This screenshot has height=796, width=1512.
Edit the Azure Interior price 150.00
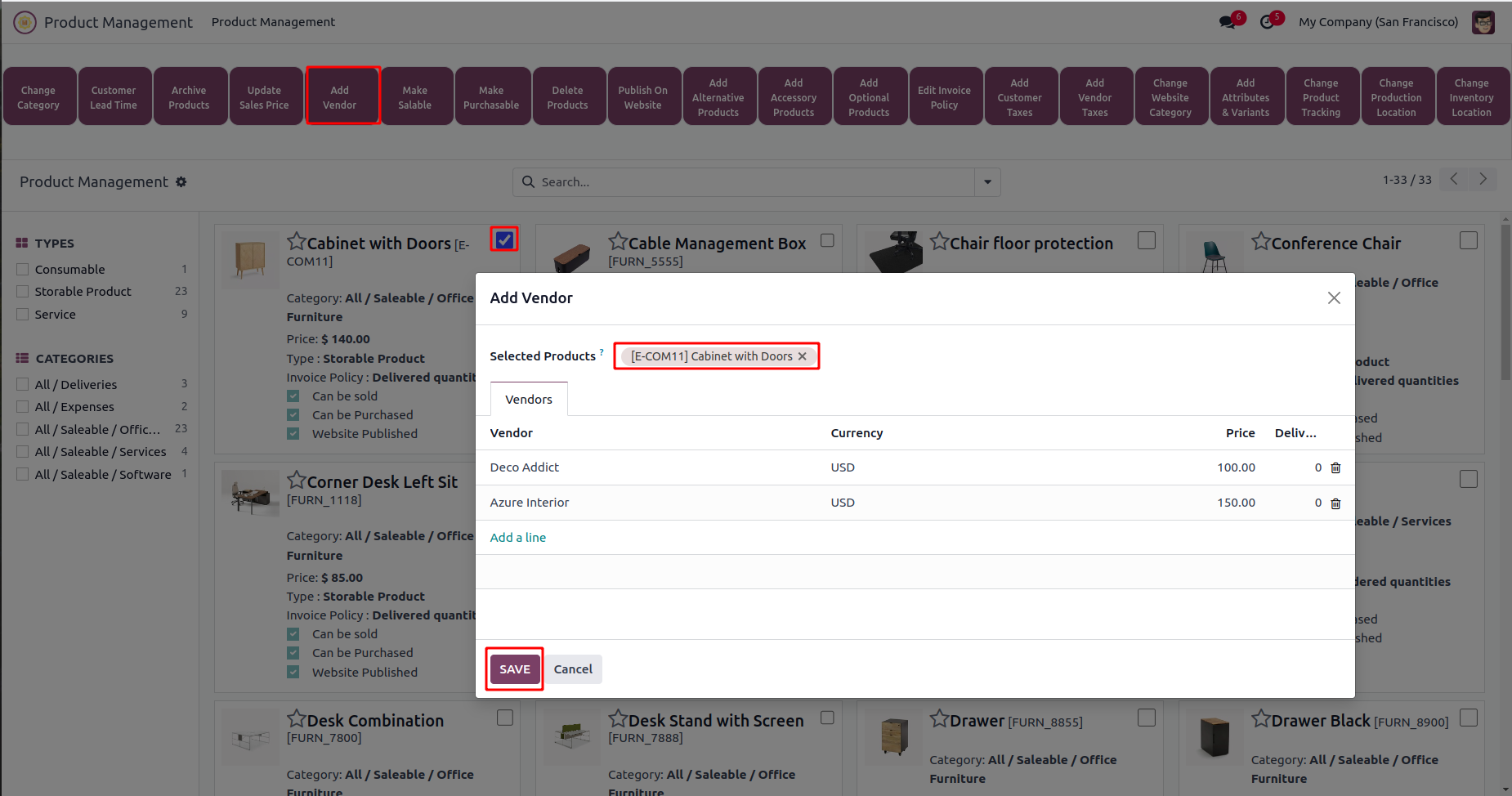[1236, 503]
